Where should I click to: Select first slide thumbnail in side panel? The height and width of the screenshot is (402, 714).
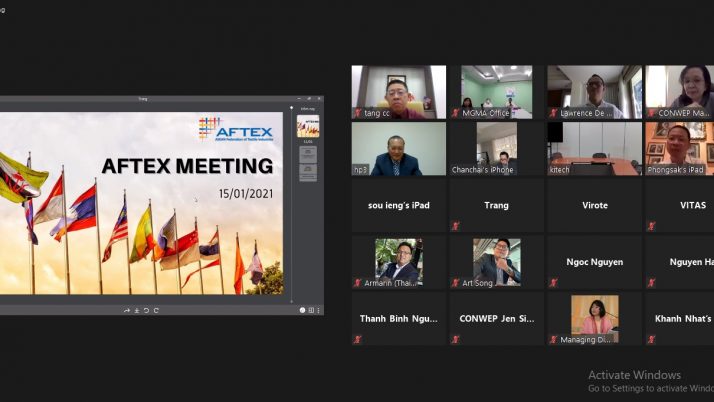point(308,126)
